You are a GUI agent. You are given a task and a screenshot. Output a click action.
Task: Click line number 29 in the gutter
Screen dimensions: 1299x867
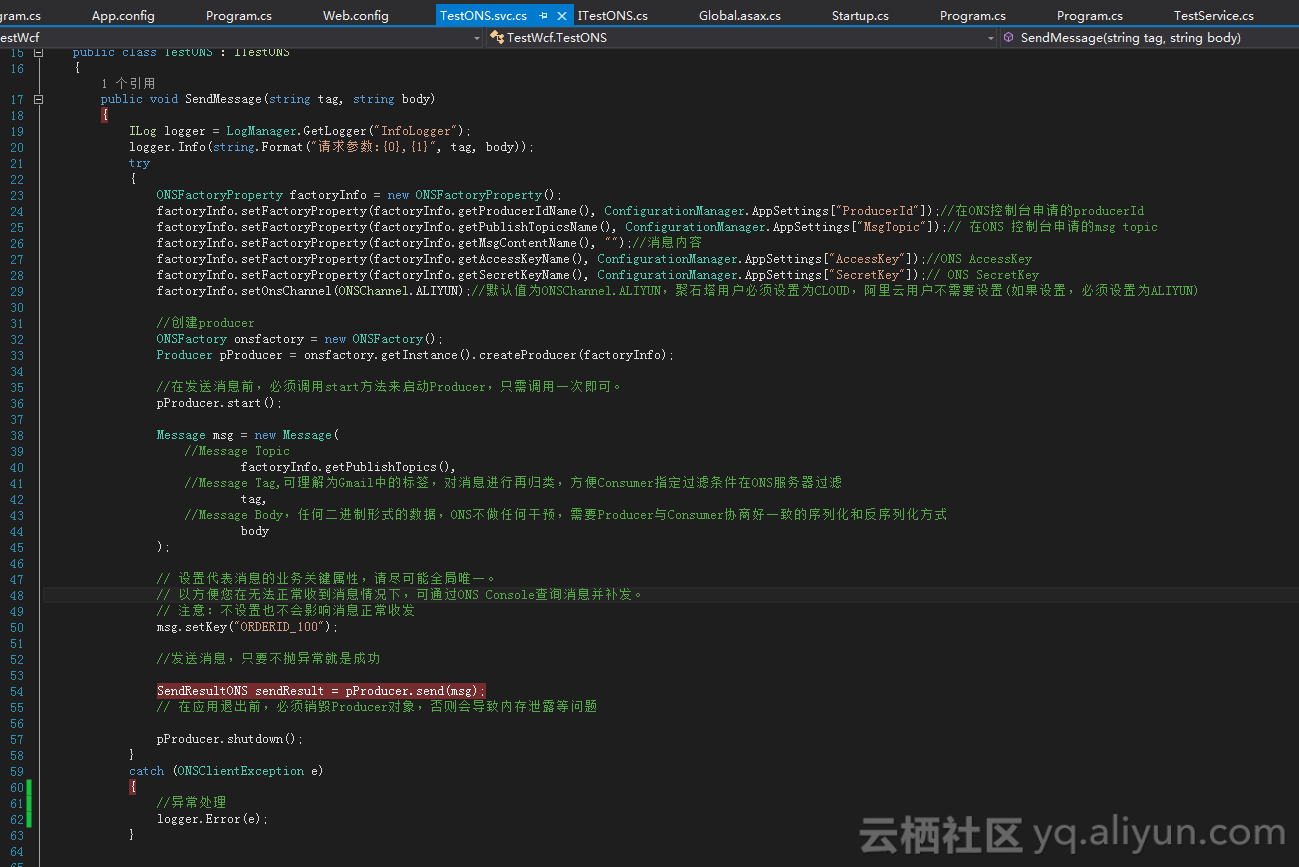(x=17, y=291)
